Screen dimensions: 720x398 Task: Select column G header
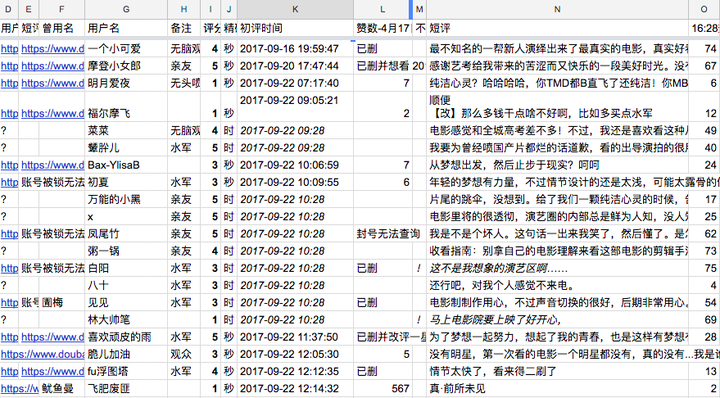[126, 9]
